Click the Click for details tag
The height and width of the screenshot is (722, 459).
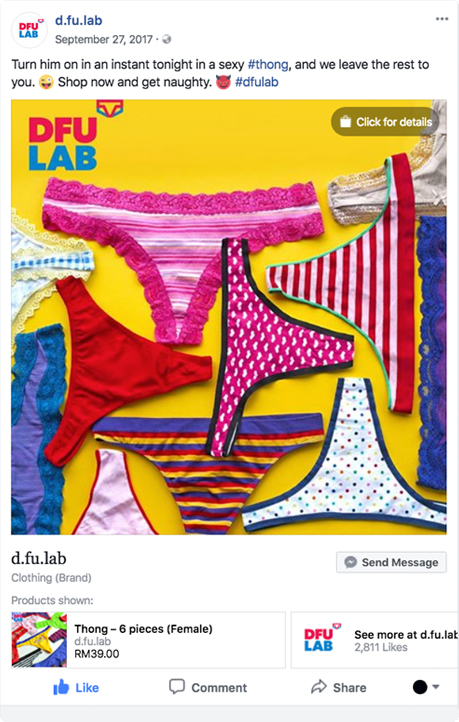coord(385,122)
